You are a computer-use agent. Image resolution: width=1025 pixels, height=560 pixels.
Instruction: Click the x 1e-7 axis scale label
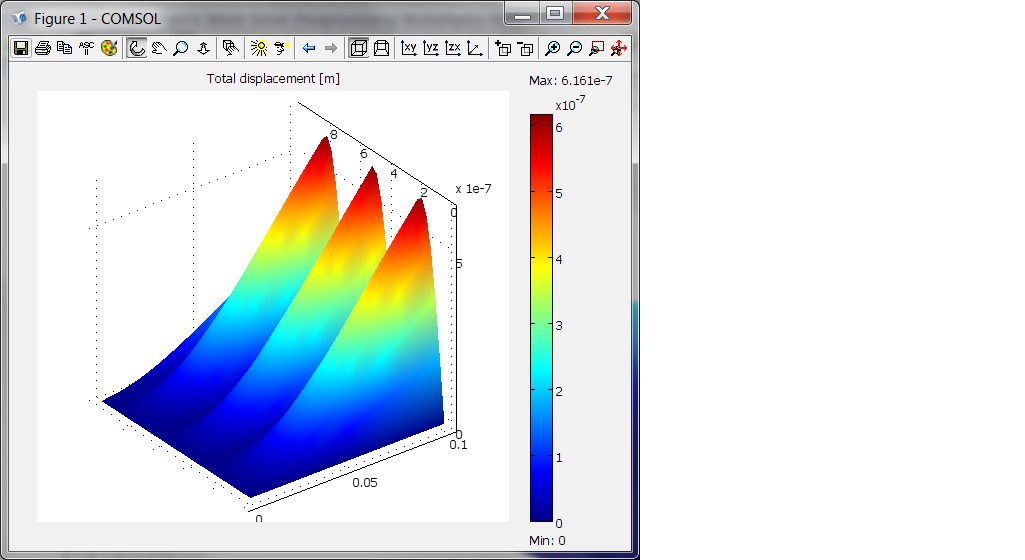click(473, 188)
